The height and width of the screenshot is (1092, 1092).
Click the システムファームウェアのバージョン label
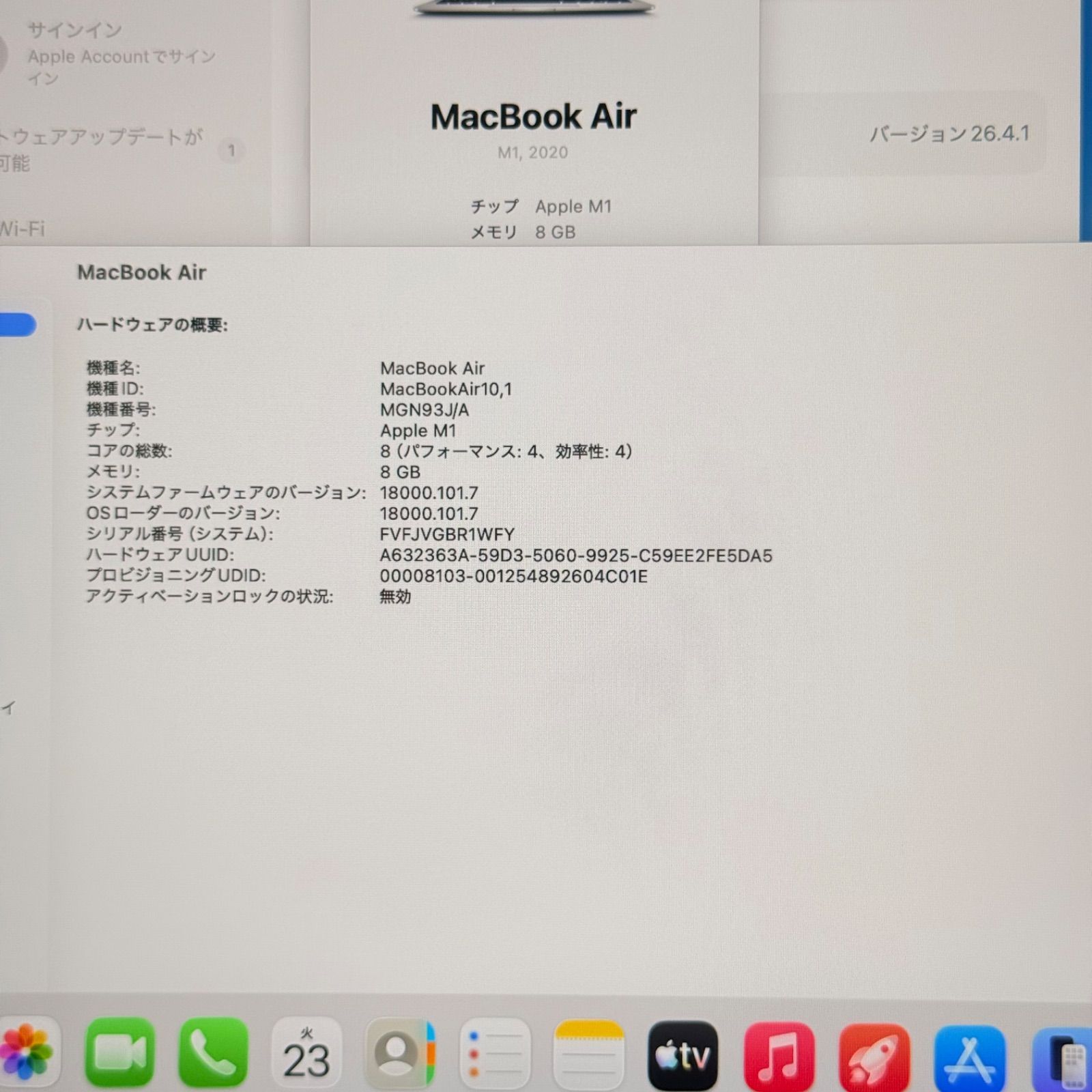[x=226, y=493]
